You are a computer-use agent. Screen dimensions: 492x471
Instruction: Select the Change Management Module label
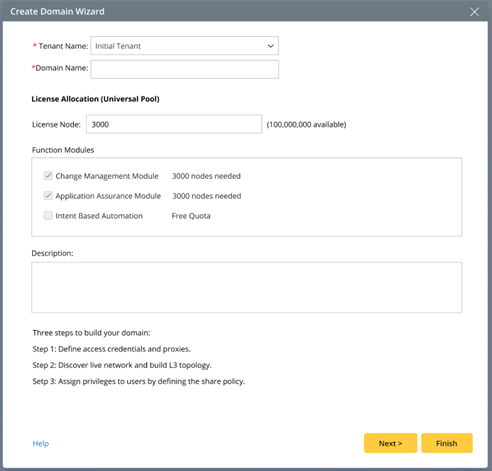107,176
